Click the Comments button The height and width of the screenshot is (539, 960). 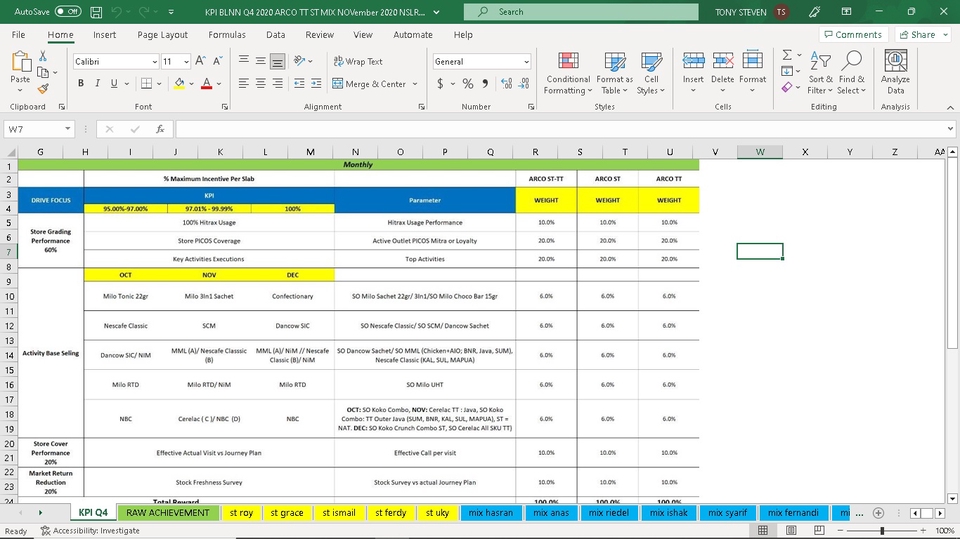point(853,35)
